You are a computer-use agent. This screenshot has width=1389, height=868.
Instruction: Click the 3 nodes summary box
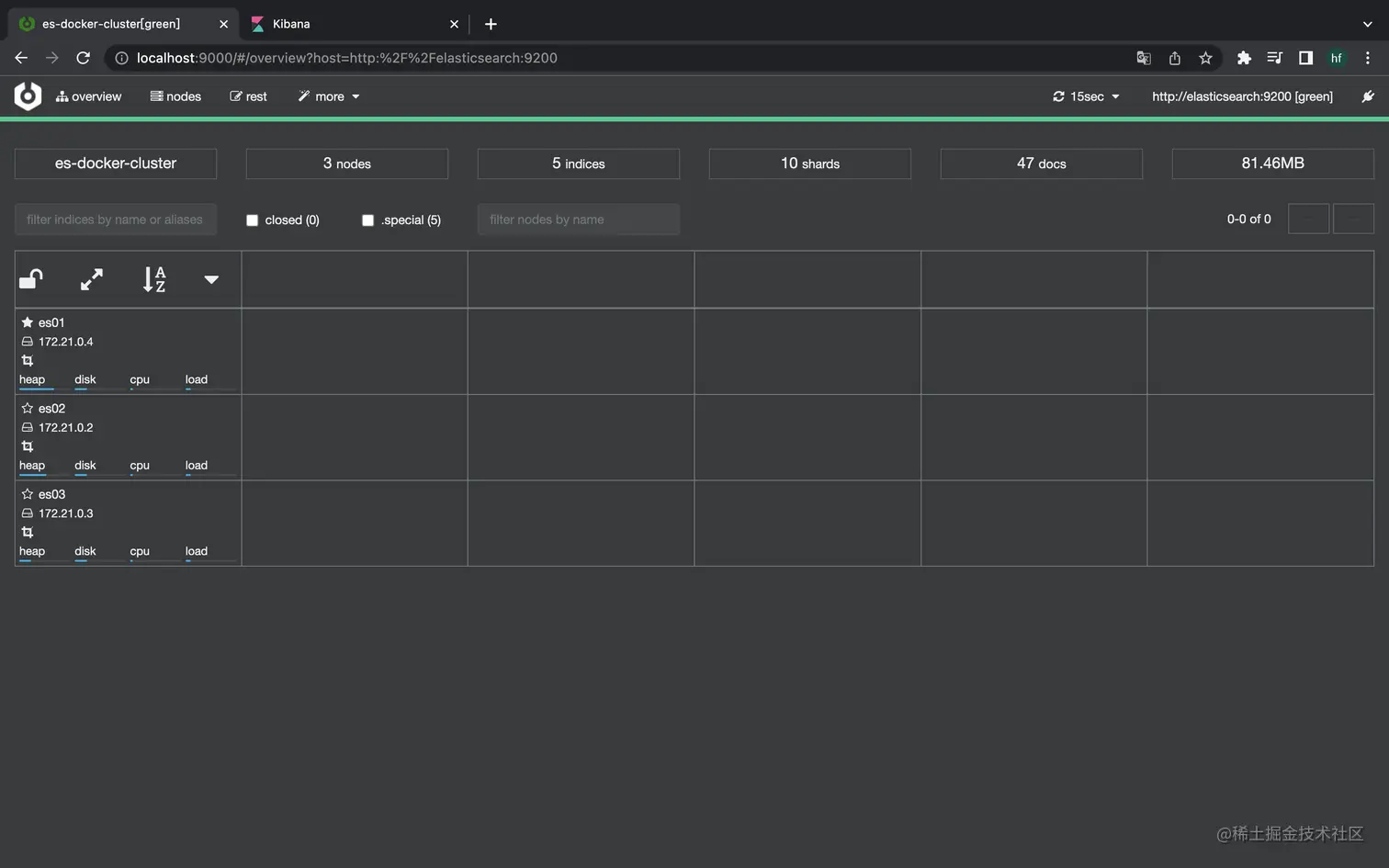[x=347, y=163]
